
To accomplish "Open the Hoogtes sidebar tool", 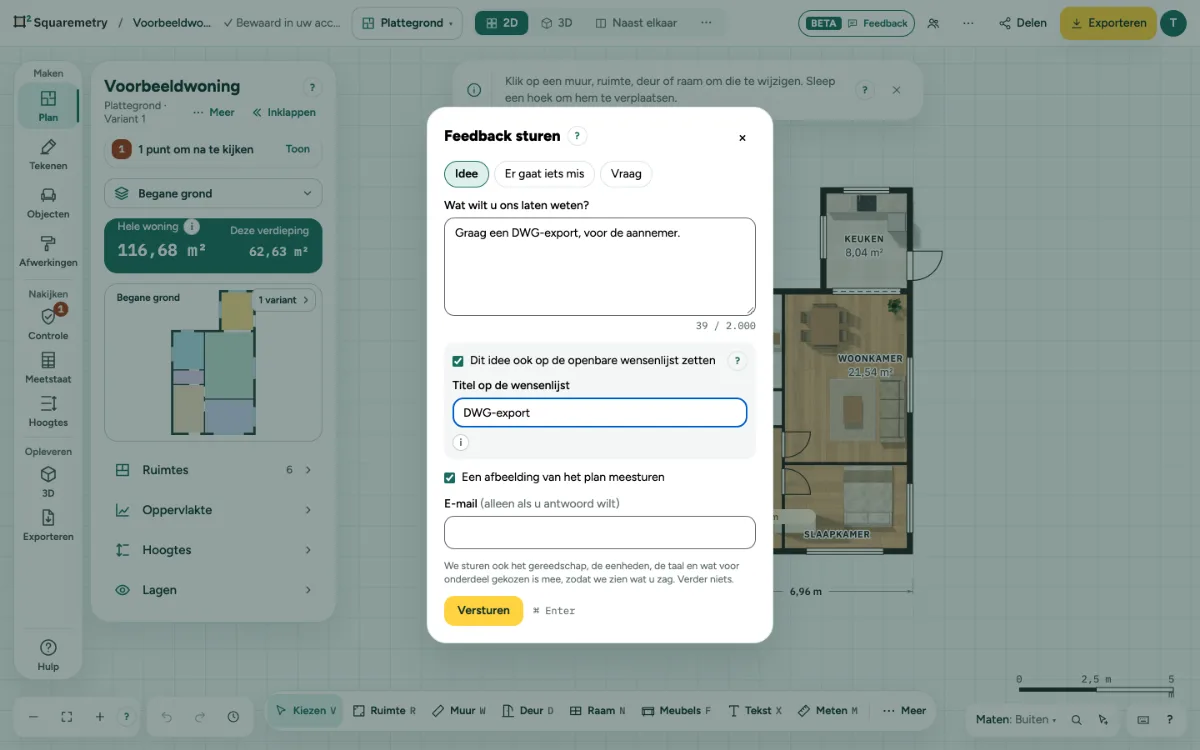I will (x=48, y=410).
